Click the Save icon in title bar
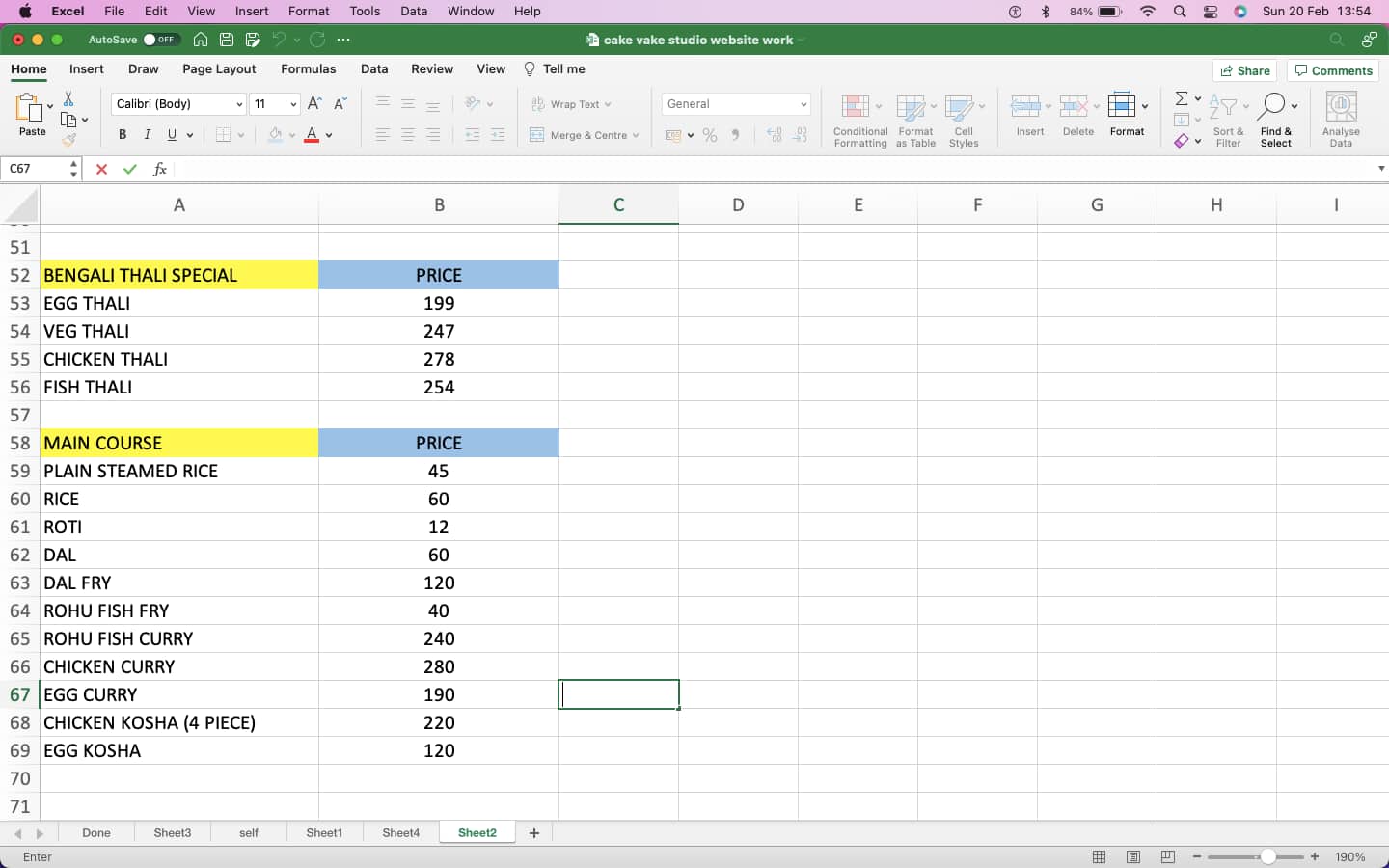Viewport: 1389px width, 868px height. coord(227,40)
